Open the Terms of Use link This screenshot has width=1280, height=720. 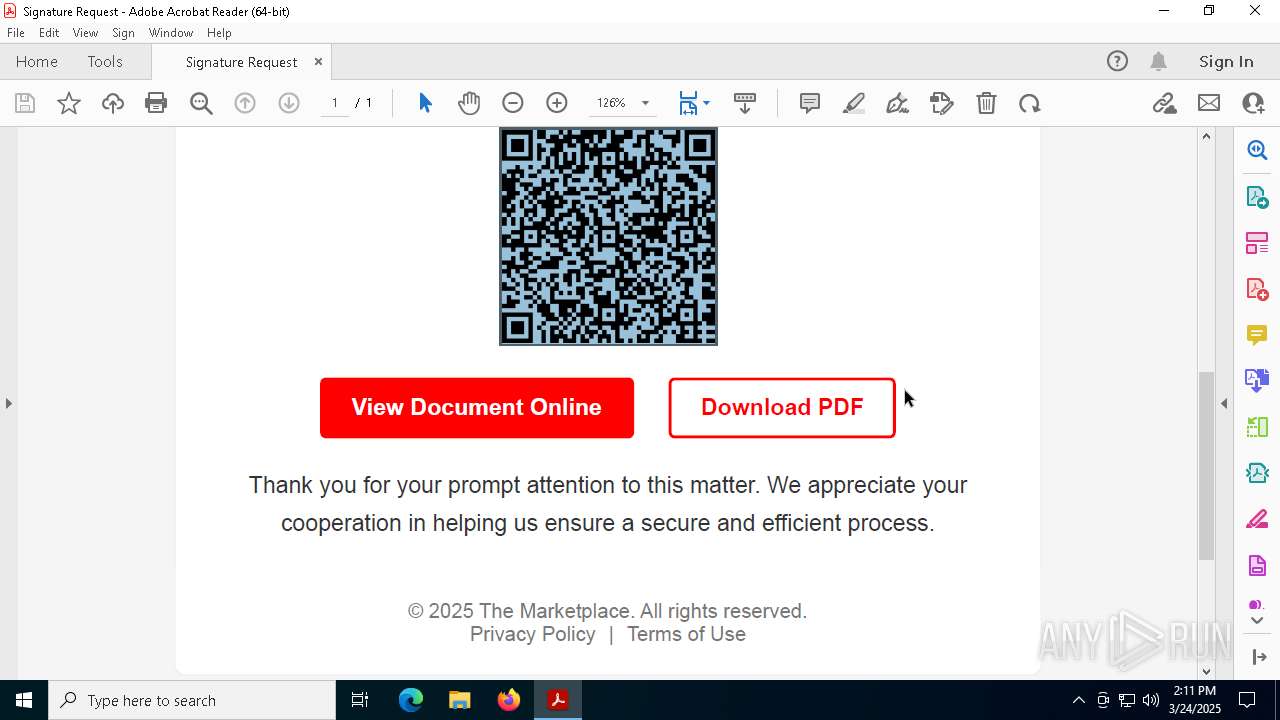click(x=686, y=634)
